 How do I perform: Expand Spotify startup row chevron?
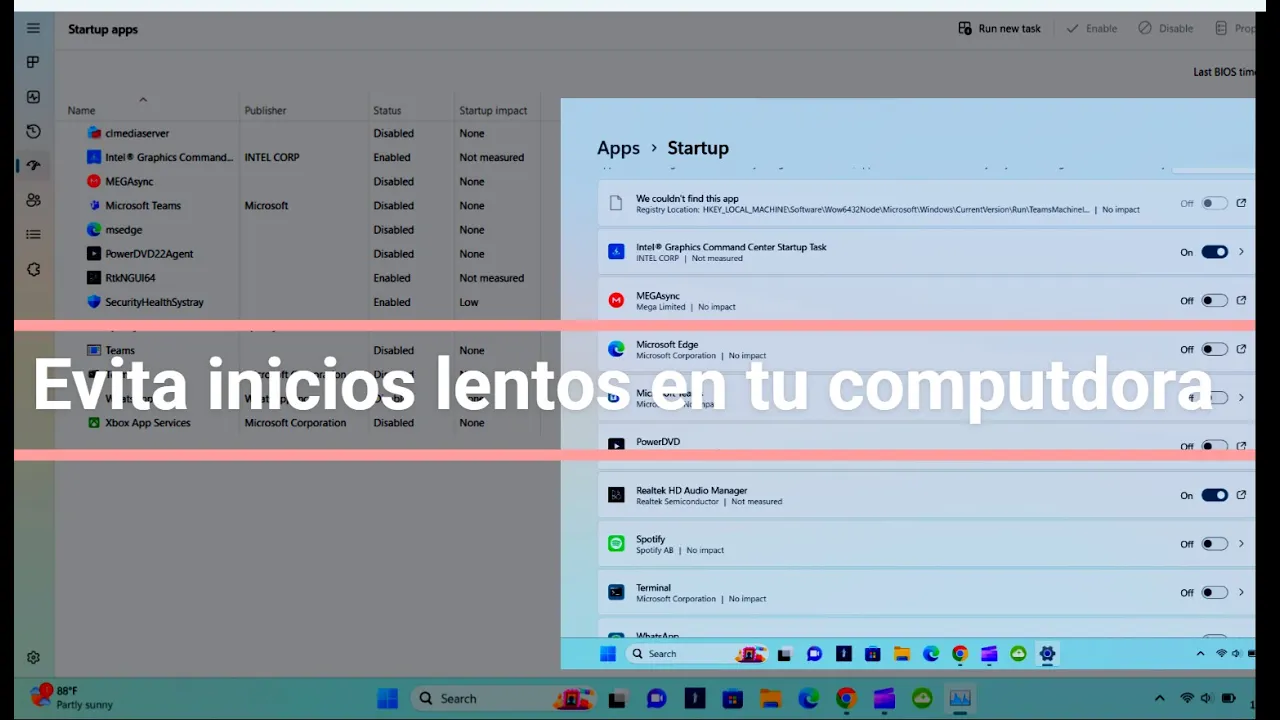(1241, 544)
